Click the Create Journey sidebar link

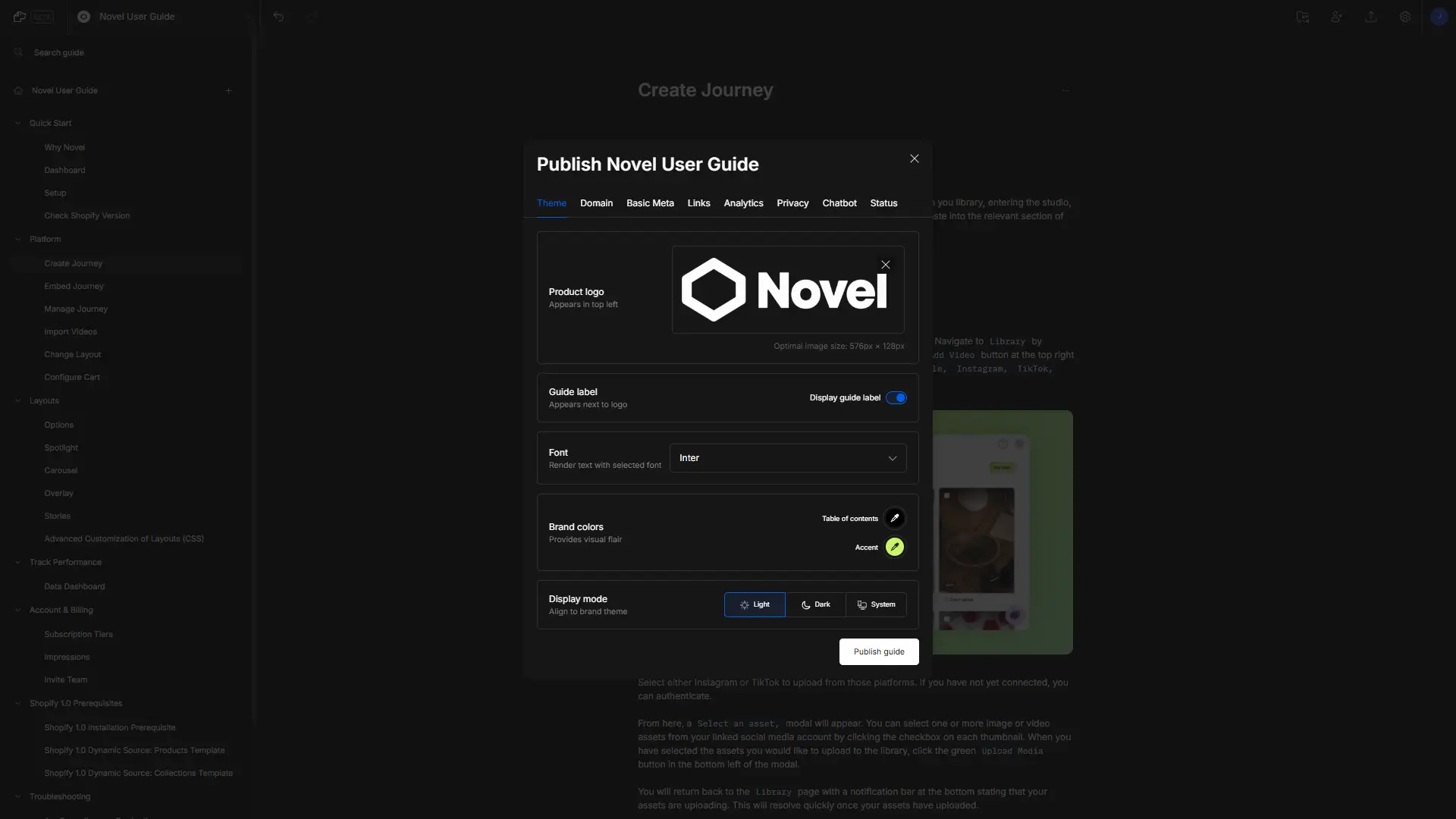(73, 263)
